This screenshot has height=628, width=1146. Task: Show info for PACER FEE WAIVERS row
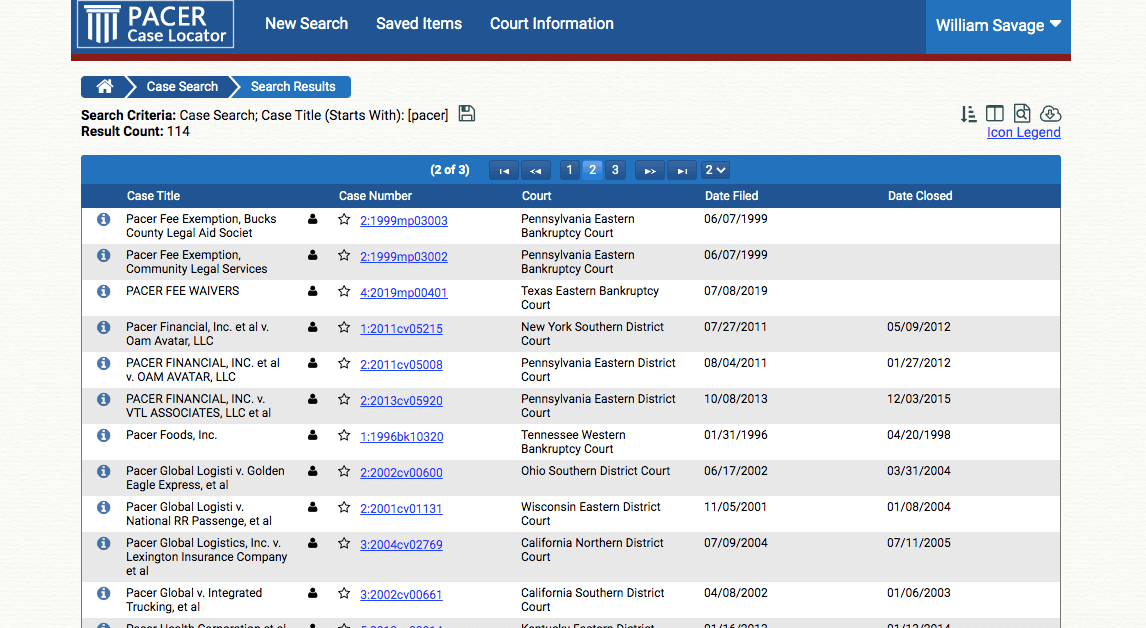click(104, 291)
